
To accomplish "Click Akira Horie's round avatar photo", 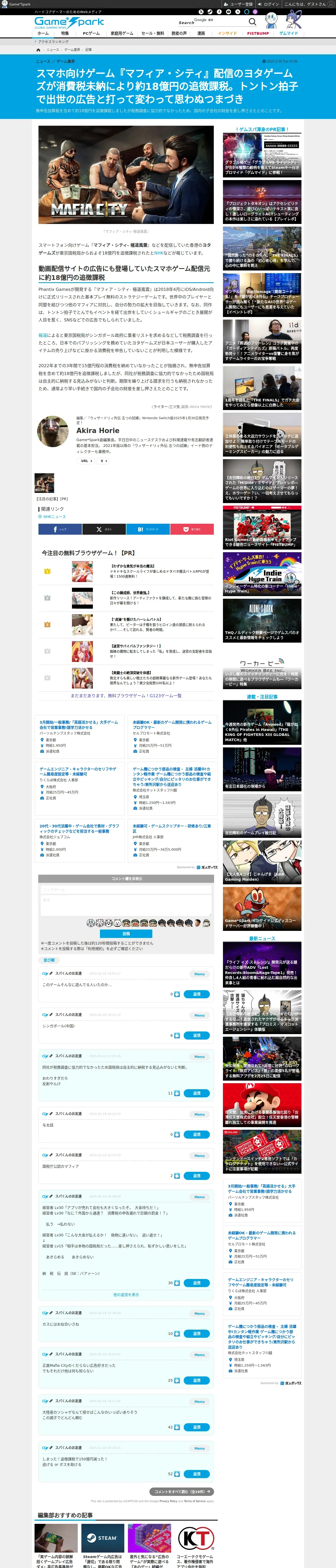I will [53, 431].
